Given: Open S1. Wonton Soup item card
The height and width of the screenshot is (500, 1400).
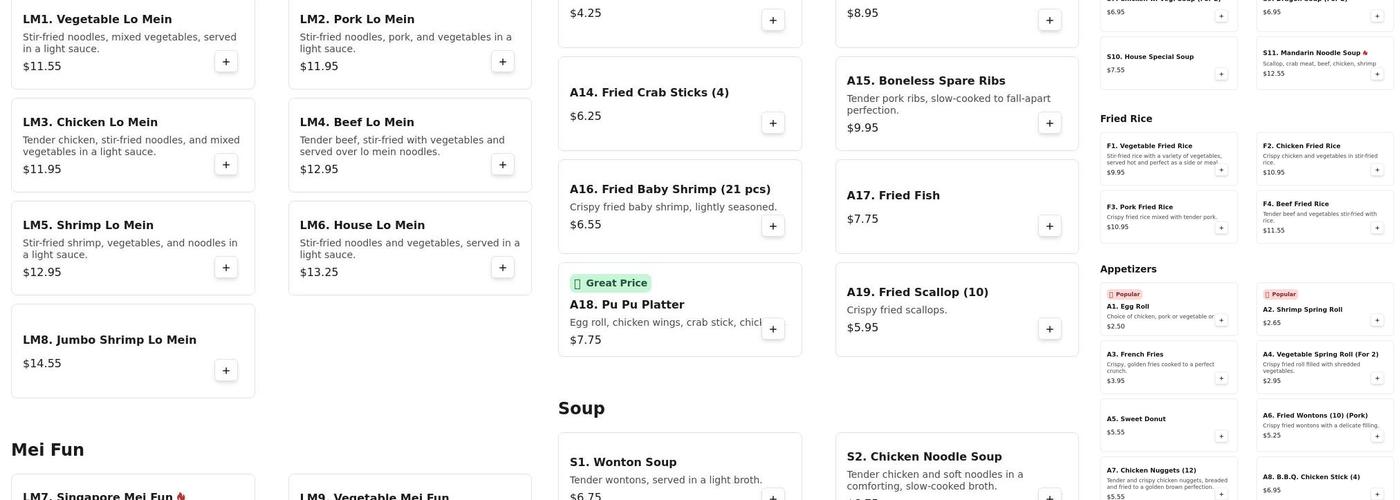Looking at the screenshot, I should (x=680, y=468).
